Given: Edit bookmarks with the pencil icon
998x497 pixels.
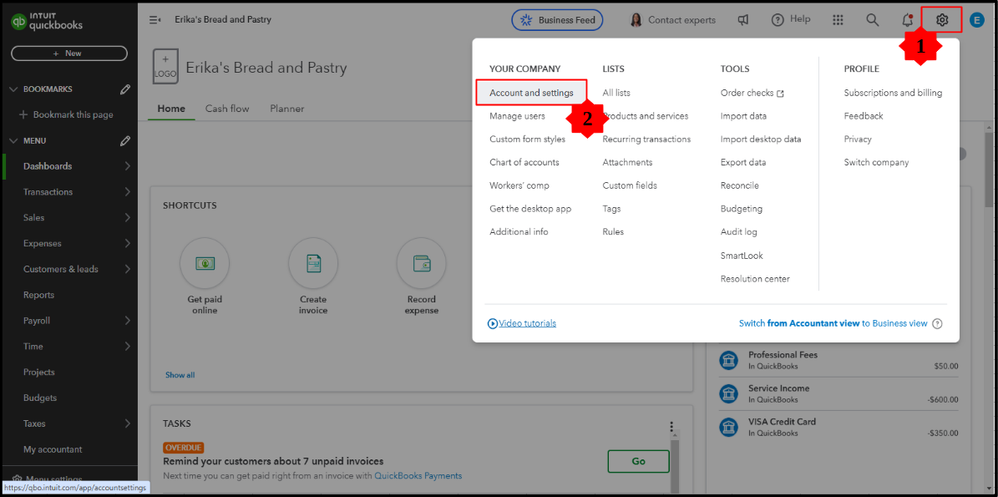Looking at the screenshot, I should point(125,89).
